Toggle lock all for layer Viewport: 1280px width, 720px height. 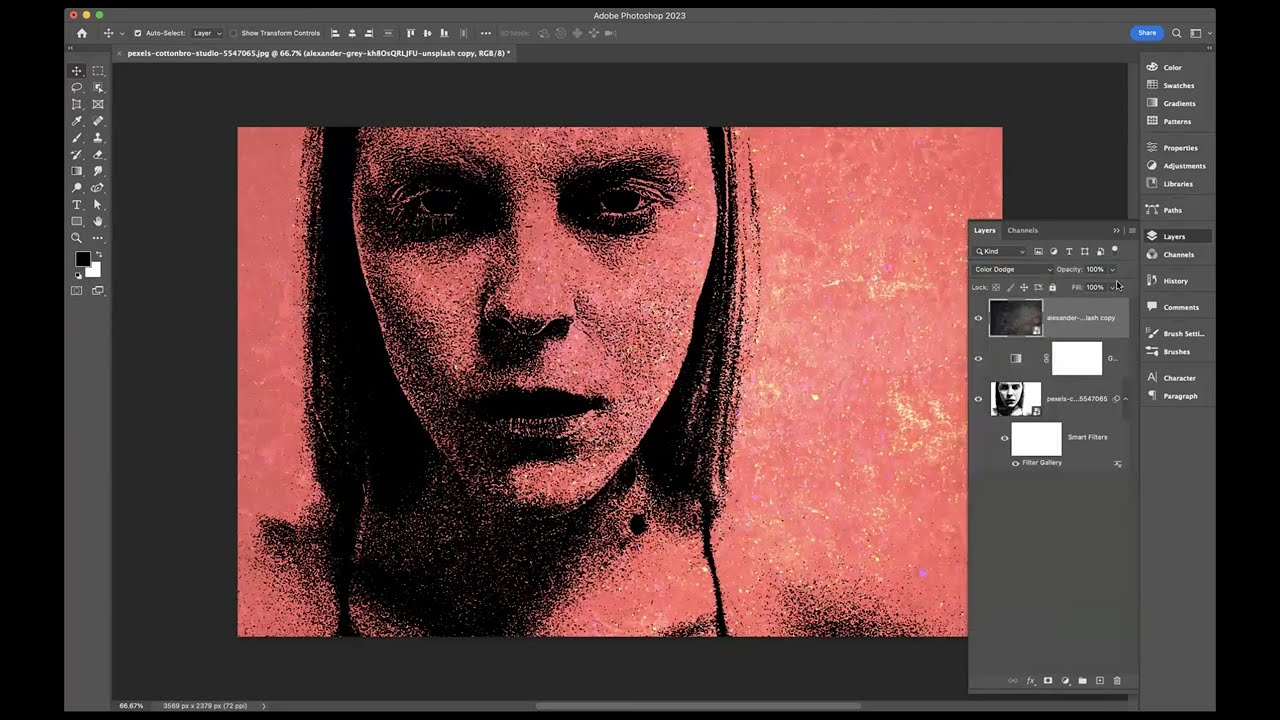click(1052, 288)
